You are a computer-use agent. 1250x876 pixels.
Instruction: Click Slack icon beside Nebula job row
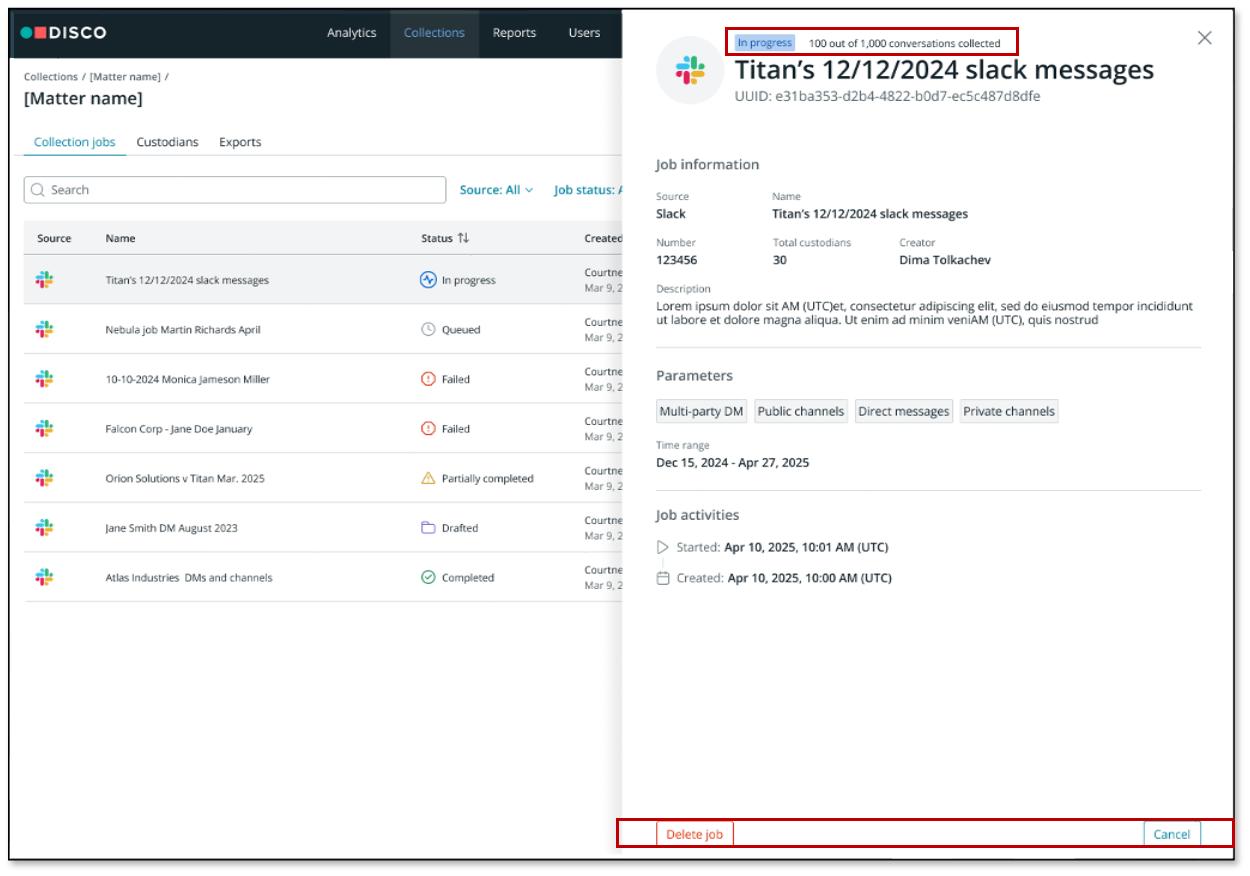click(44, 329)
